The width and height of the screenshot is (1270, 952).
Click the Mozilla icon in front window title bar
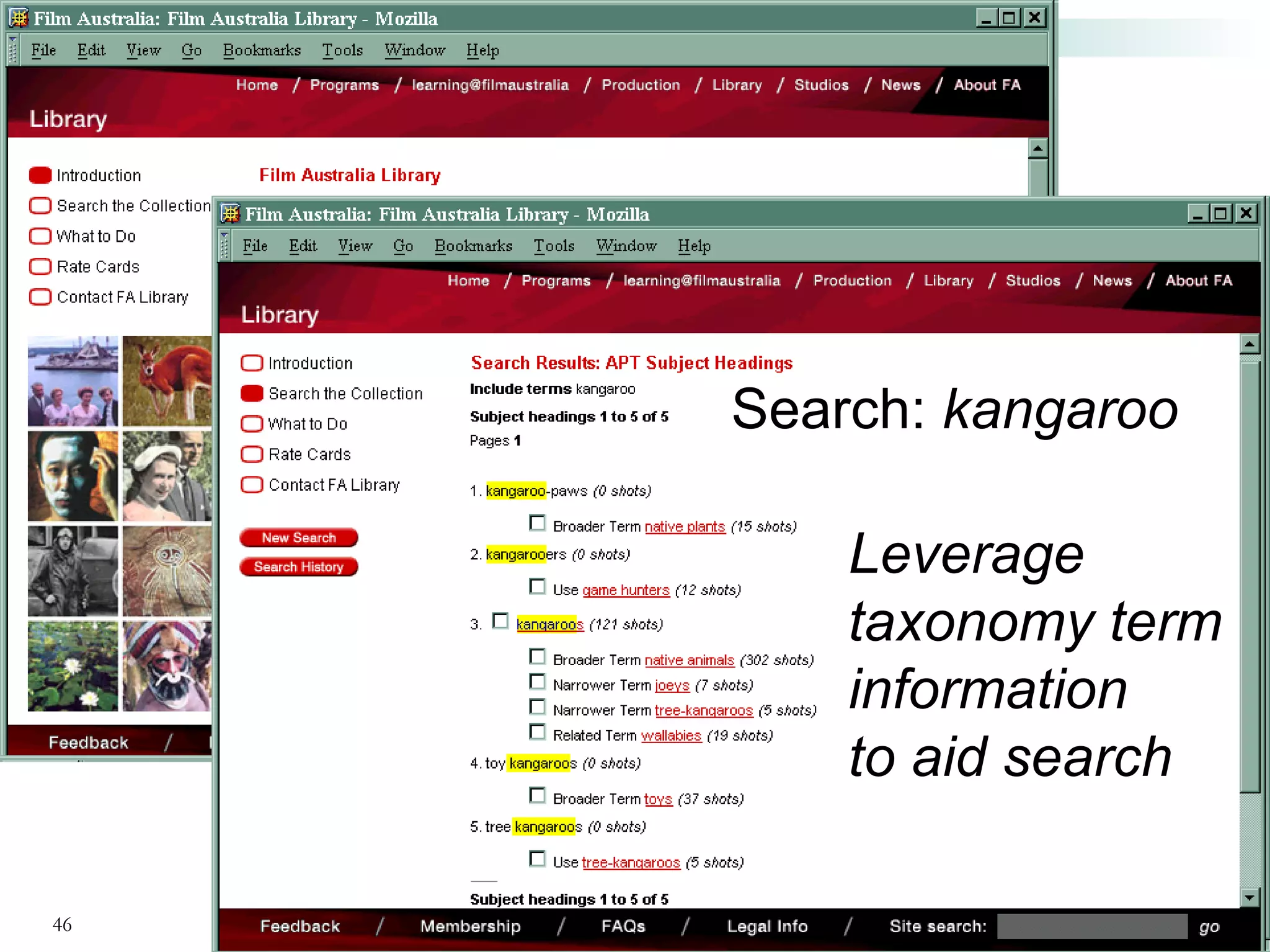(231, 214)
